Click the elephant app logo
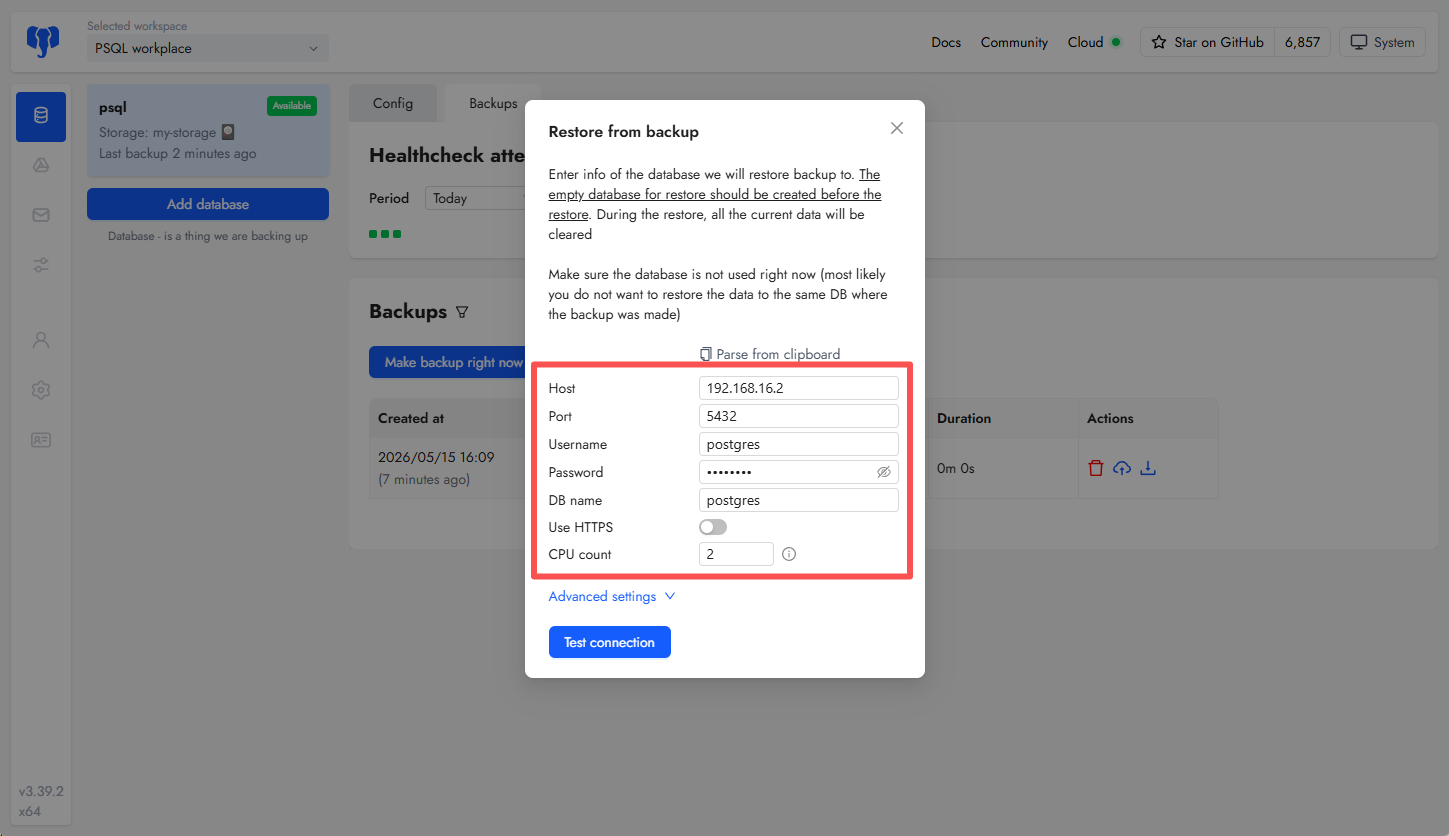Screen dimensions: 1449x836 point(41,41)
